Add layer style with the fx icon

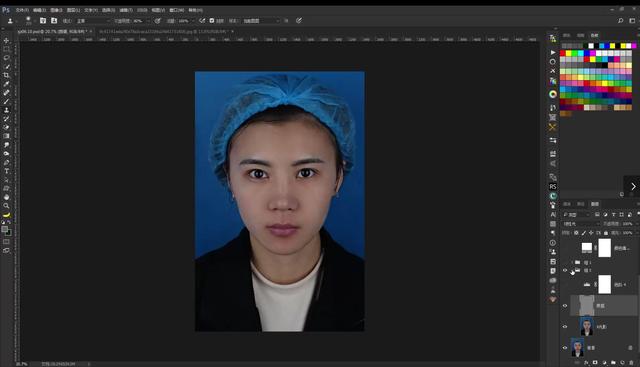(586, 363)
